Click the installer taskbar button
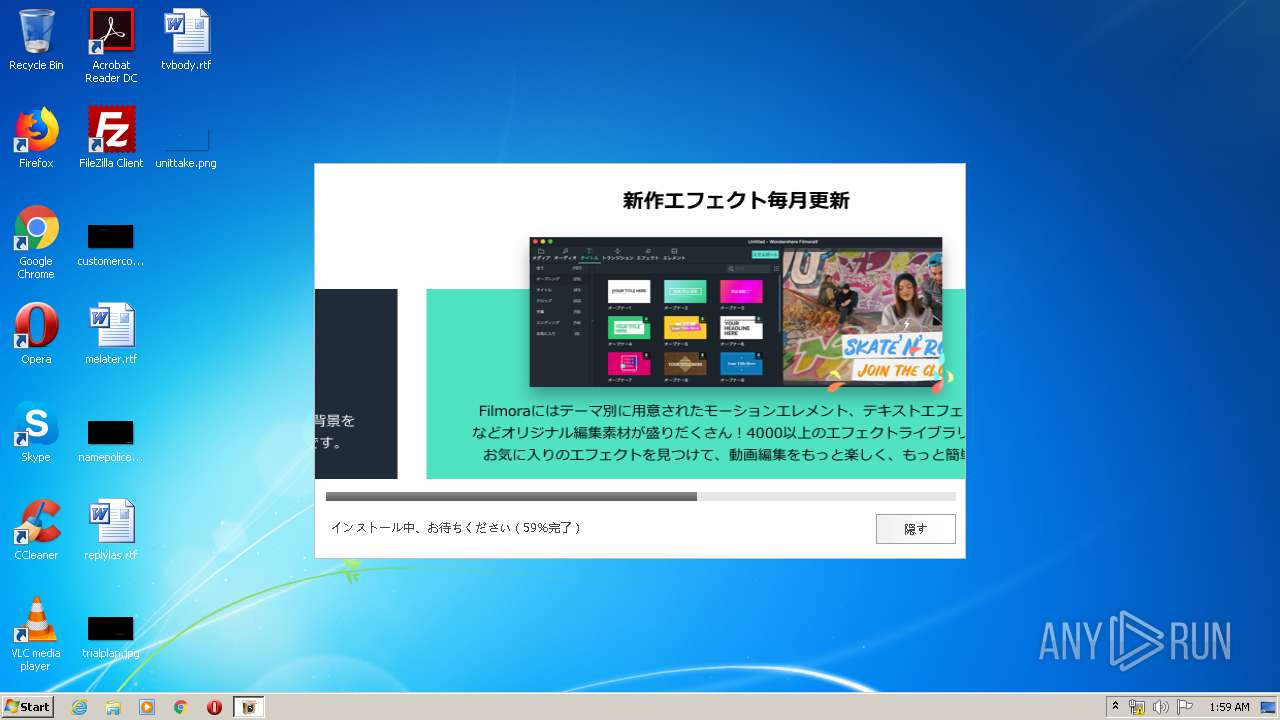The image size is (1280, 720). tap(249, 707)
